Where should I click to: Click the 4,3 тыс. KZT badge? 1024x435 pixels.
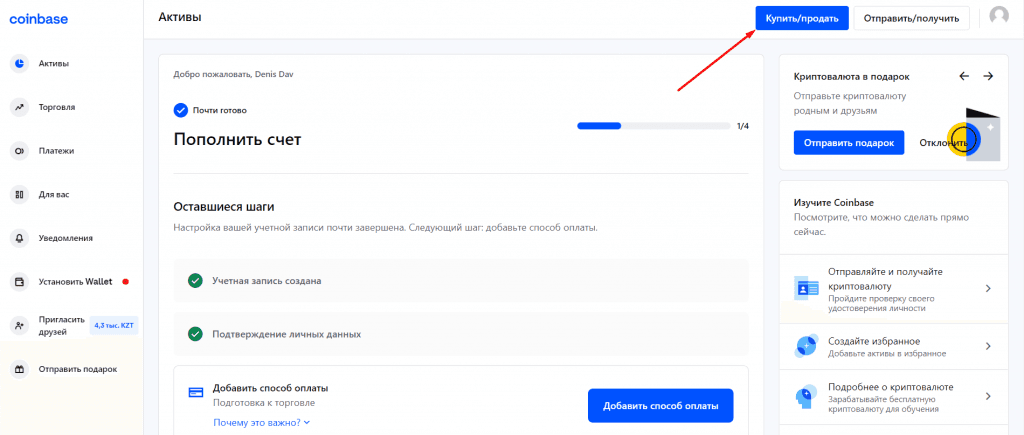[114, 325]
